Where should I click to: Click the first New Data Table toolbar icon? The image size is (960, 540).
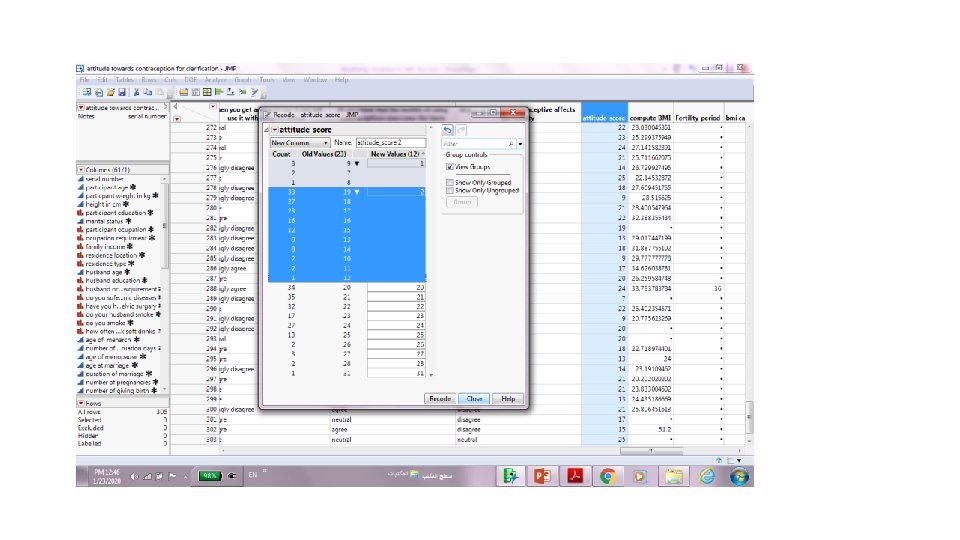pyautogui.click(x=87, y=92)
